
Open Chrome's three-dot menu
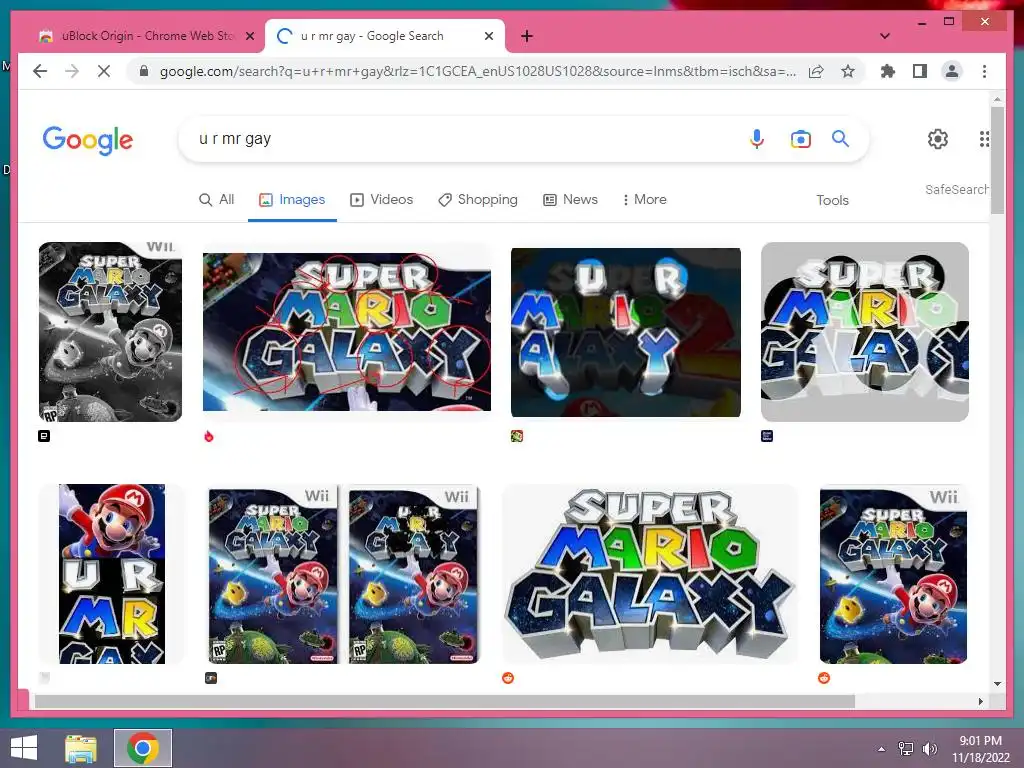(984, 71)
